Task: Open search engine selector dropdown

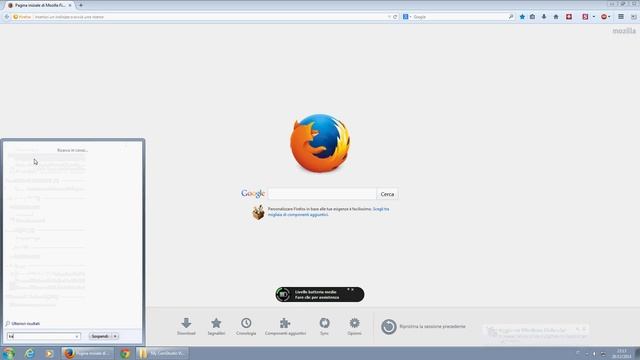Action: (x=407, y=17)
